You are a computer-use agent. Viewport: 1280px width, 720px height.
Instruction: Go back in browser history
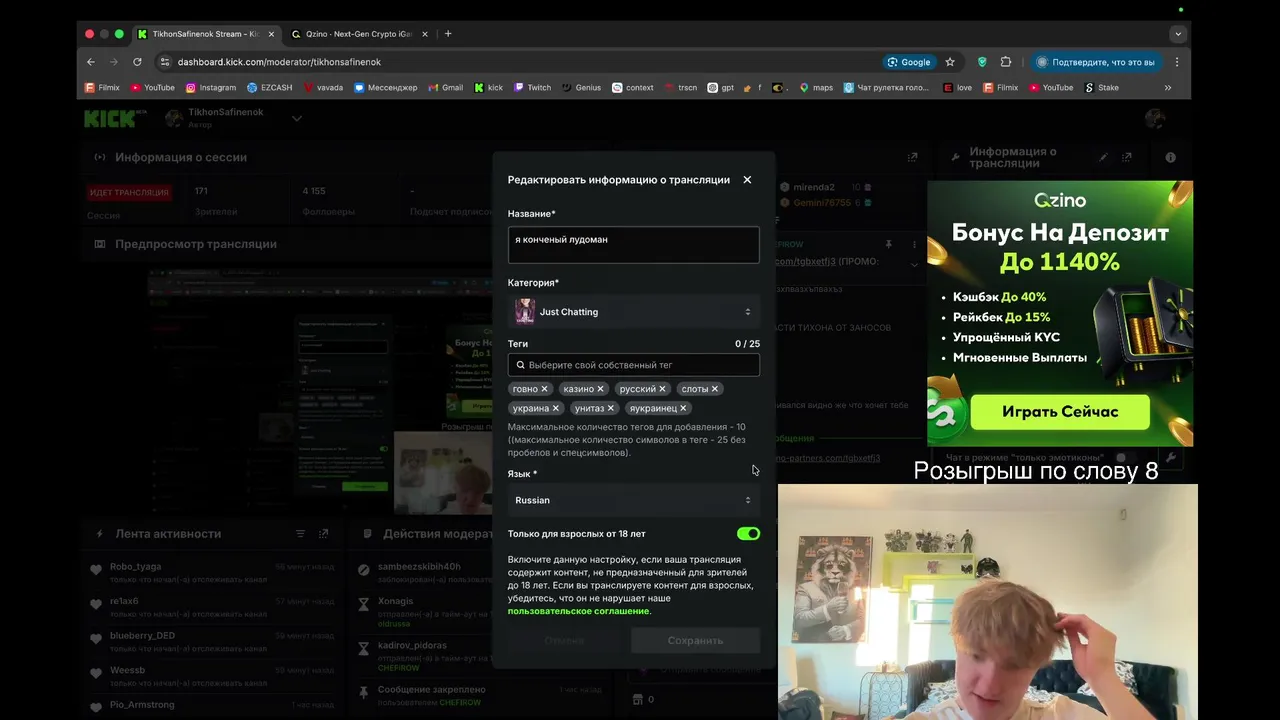tap(91, 62)
